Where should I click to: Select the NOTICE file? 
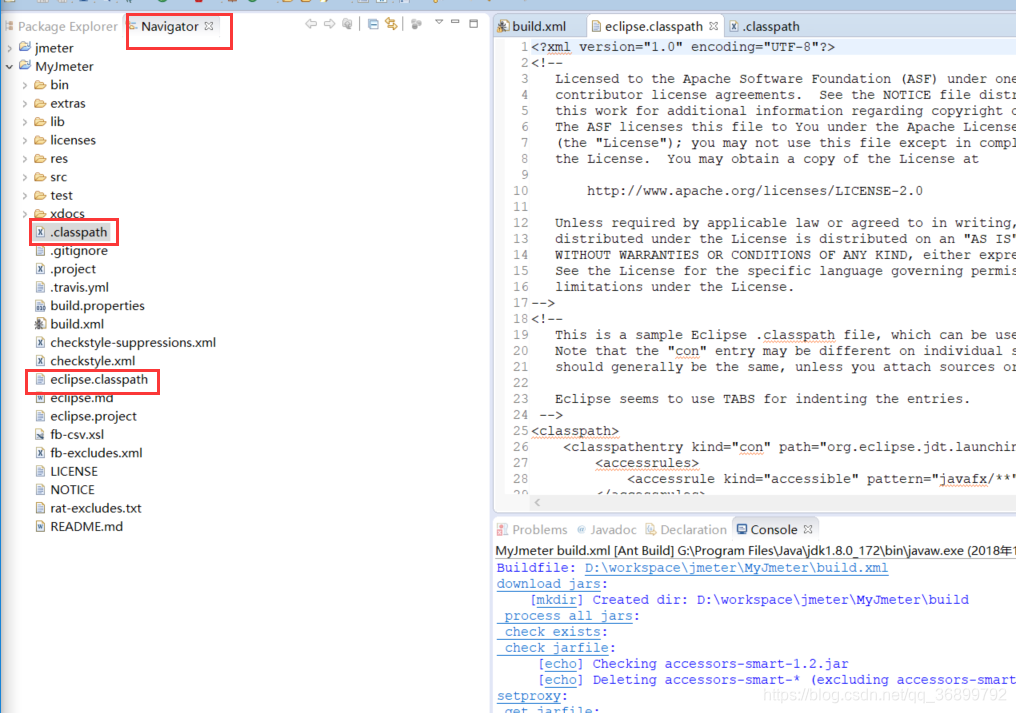73,490
